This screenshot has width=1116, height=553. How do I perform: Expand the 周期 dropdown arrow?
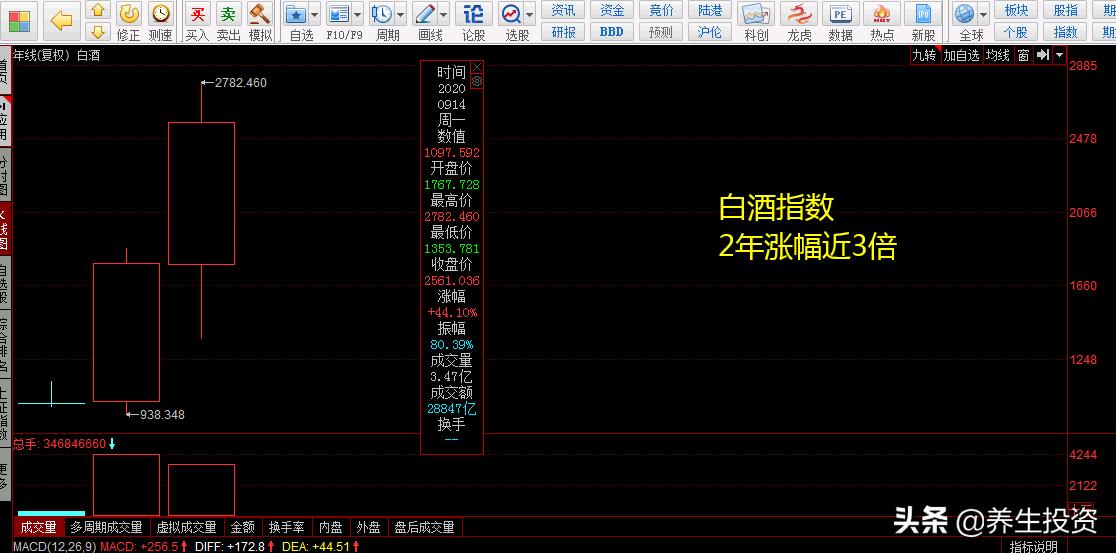pyautogui.click(x=400, y=14)
